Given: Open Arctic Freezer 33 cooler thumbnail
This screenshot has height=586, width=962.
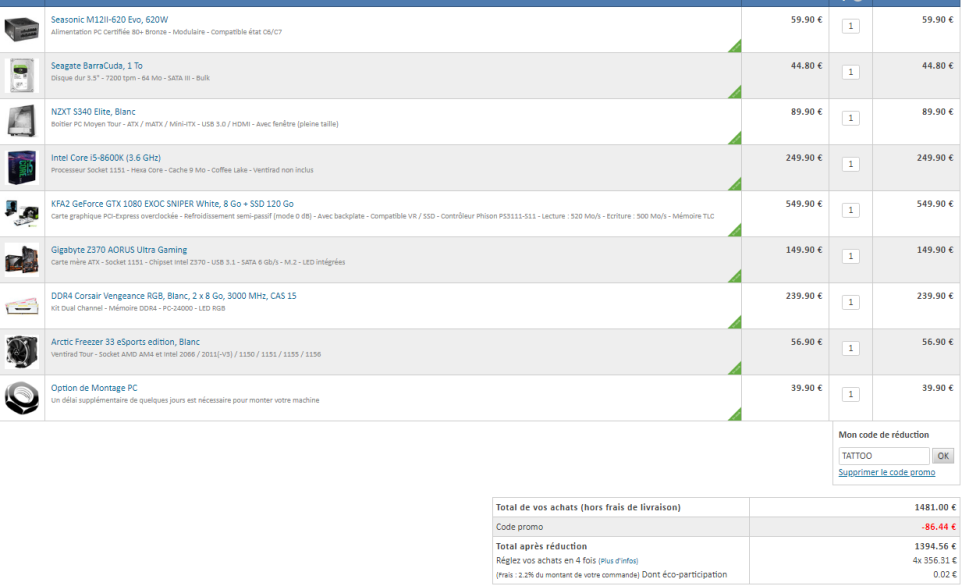Looking at the screenshot, I should (21, 352).
